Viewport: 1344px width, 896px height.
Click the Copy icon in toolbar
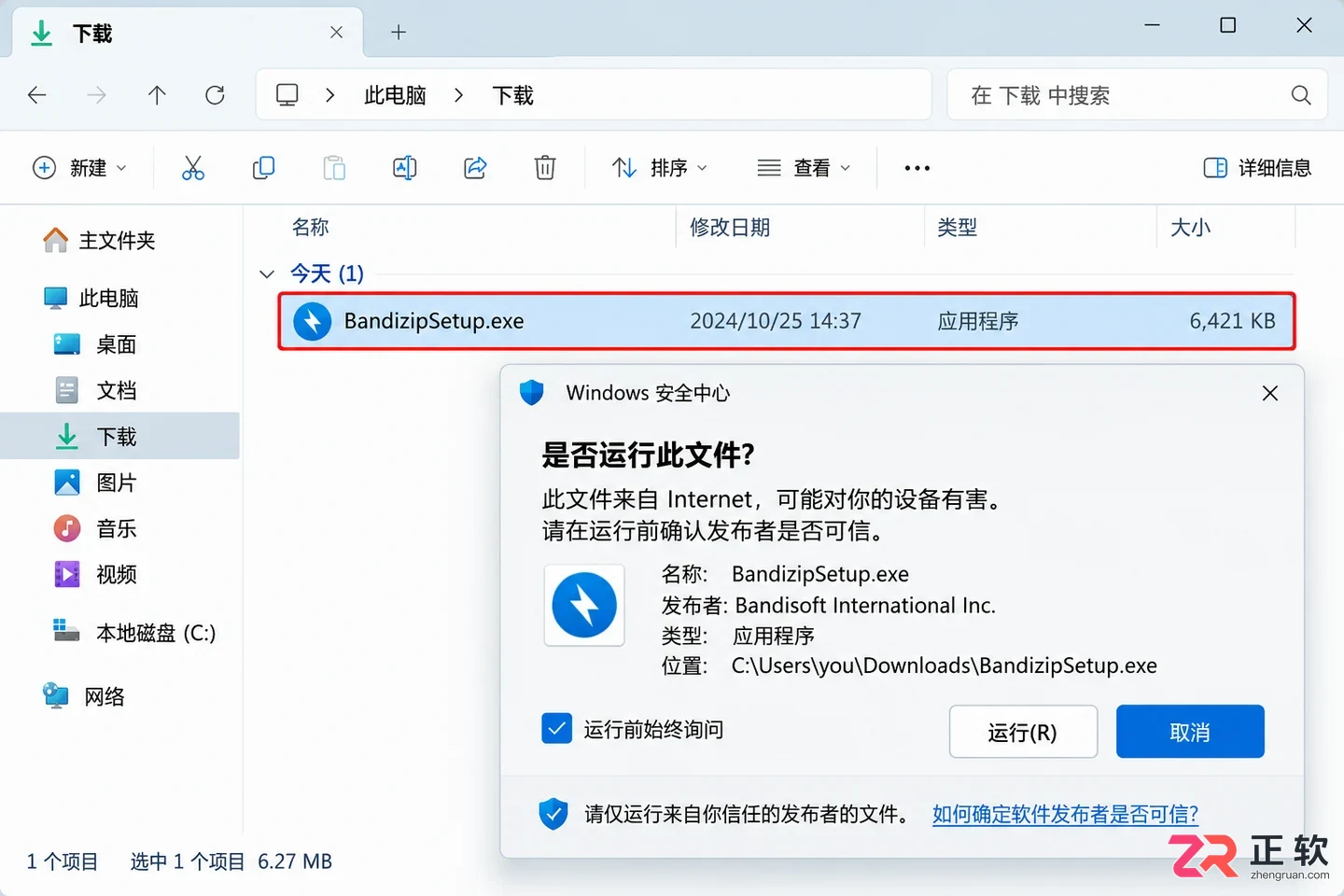[264, 168]
